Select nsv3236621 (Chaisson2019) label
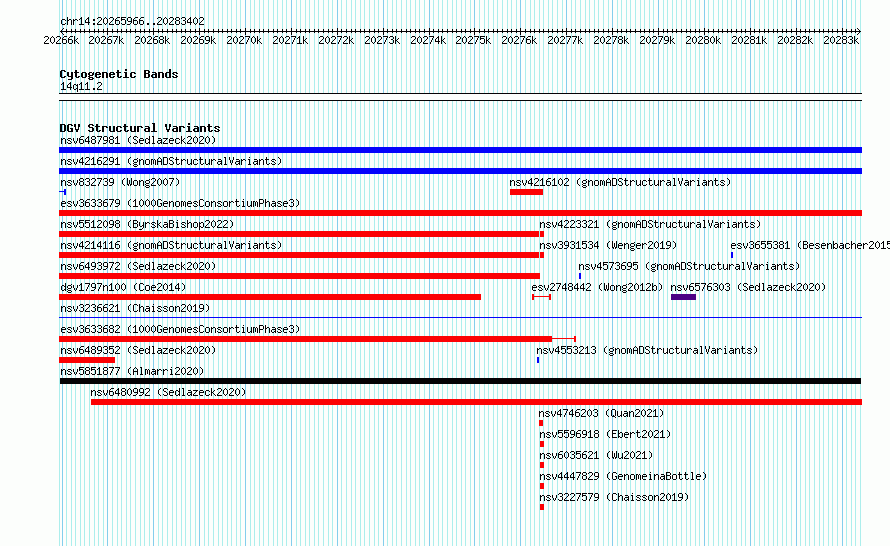 [x=135, y=308]
